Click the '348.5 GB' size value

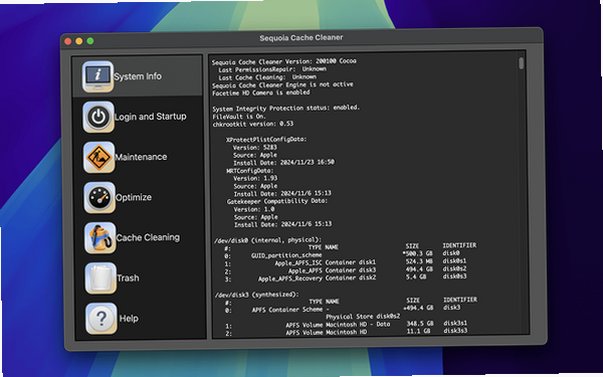point(420,324)
